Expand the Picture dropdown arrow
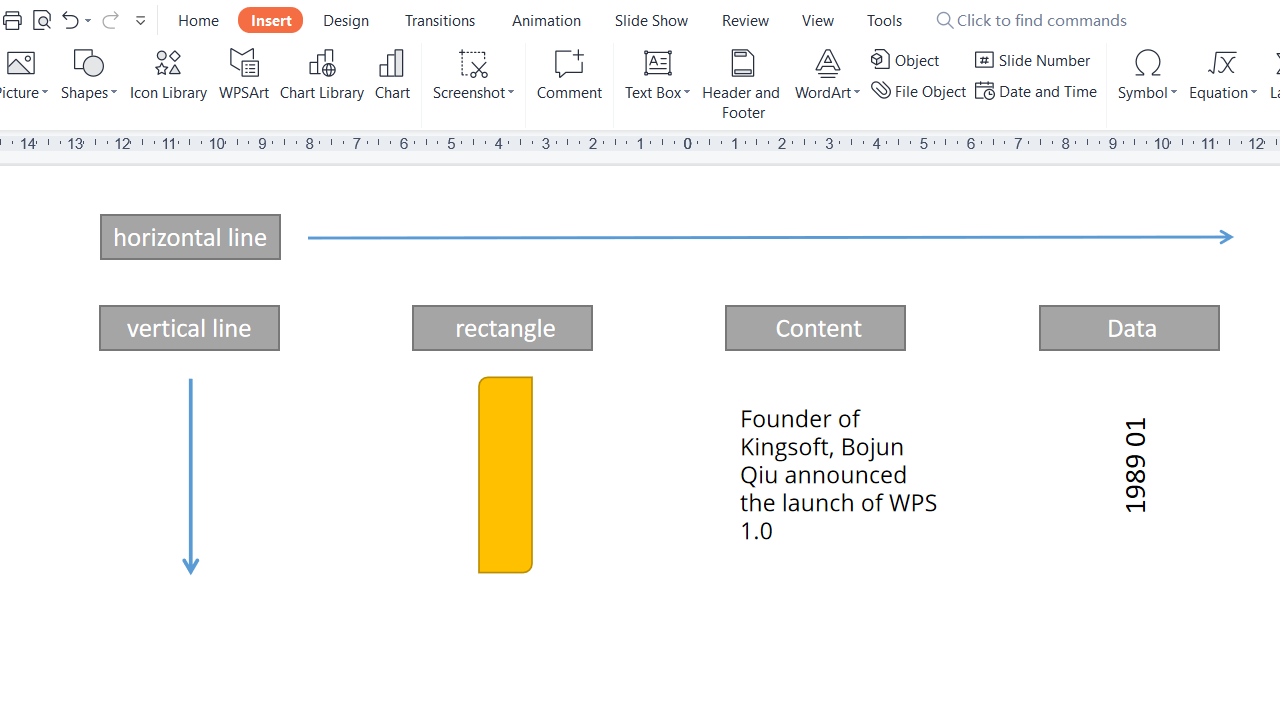Viewport: 1280px width, 720px height. point(45,93)
